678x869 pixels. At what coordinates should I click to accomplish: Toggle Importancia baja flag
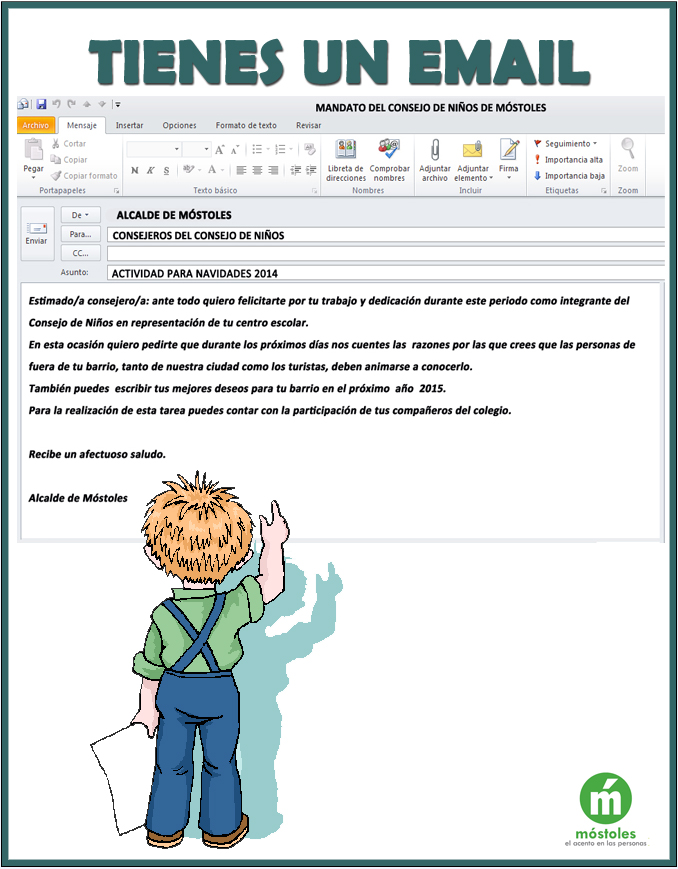pos(567,175)
